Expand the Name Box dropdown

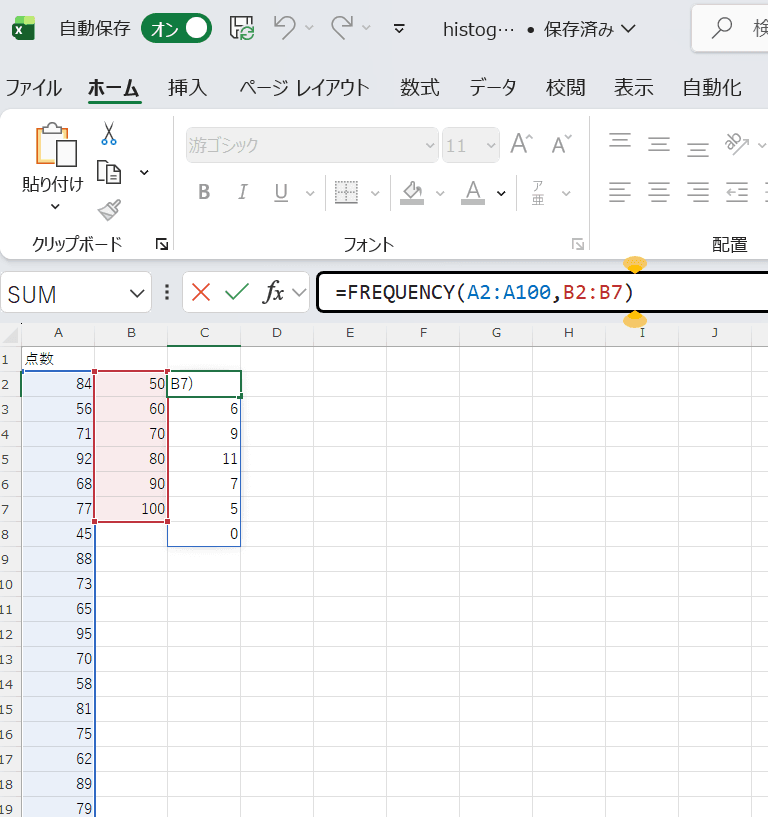(x=137, y=293)
